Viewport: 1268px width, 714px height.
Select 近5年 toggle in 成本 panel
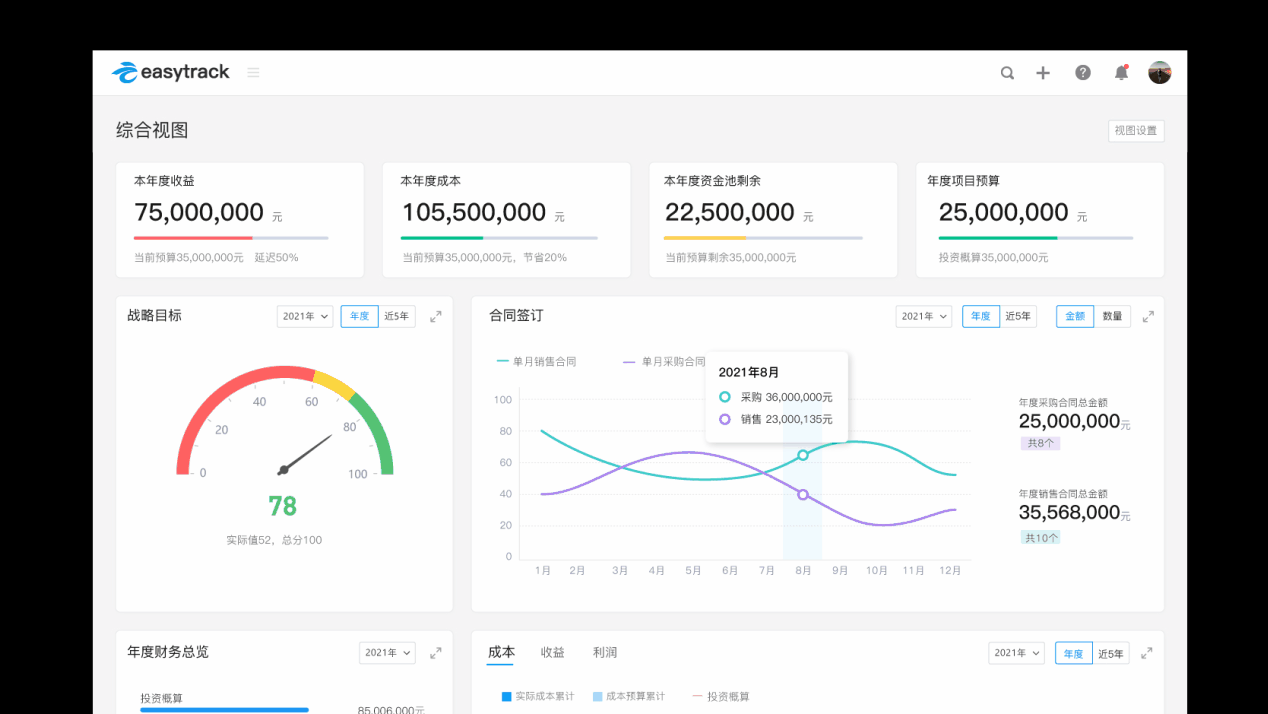coord(1111,653)
